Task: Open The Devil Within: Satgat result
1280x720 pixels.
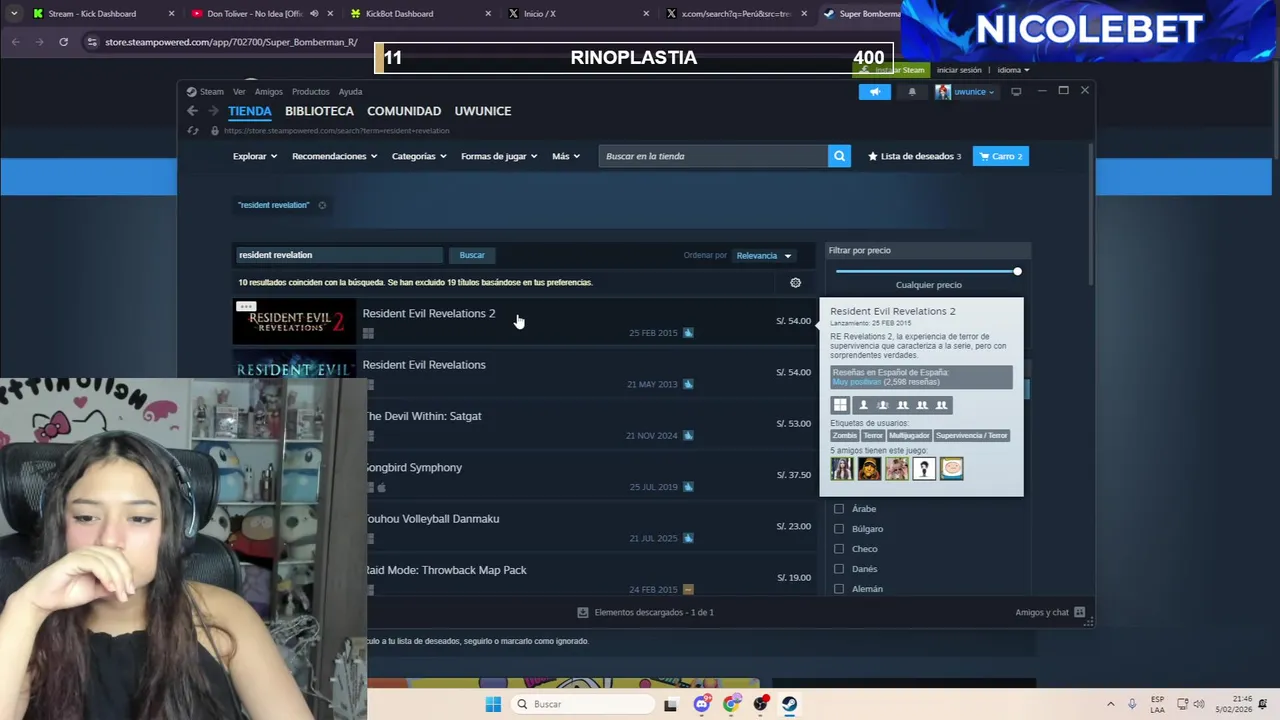Action: click(x=590, y=425)
